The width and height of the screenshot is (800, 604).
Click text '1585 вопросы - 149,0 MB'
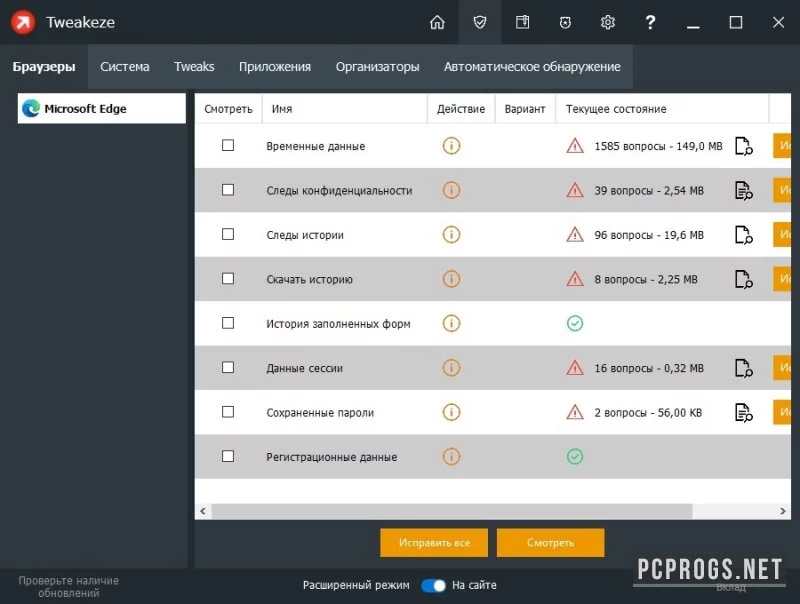(x=658, y=146)
